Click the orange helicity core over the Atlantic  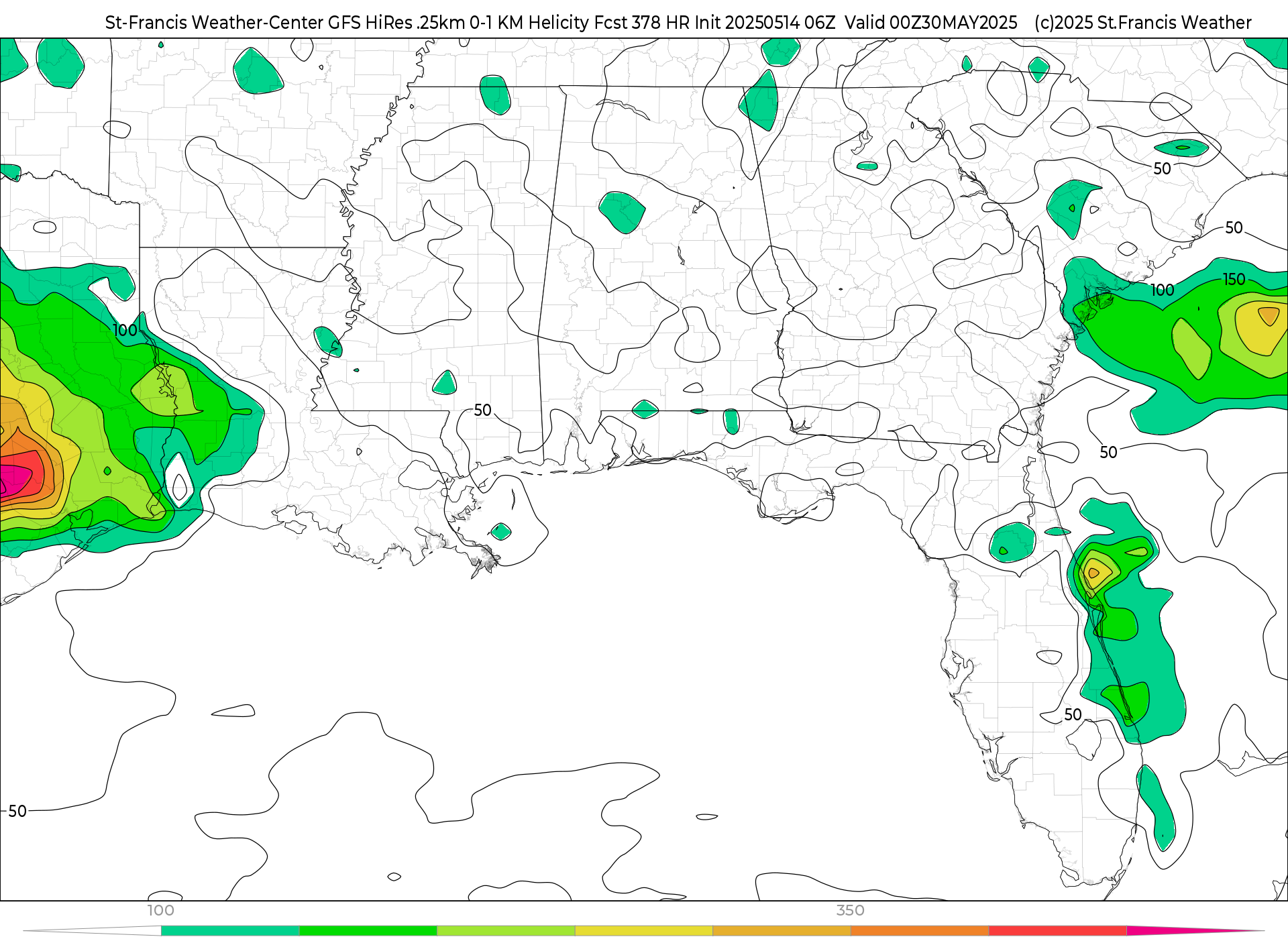pos(1269,315)
